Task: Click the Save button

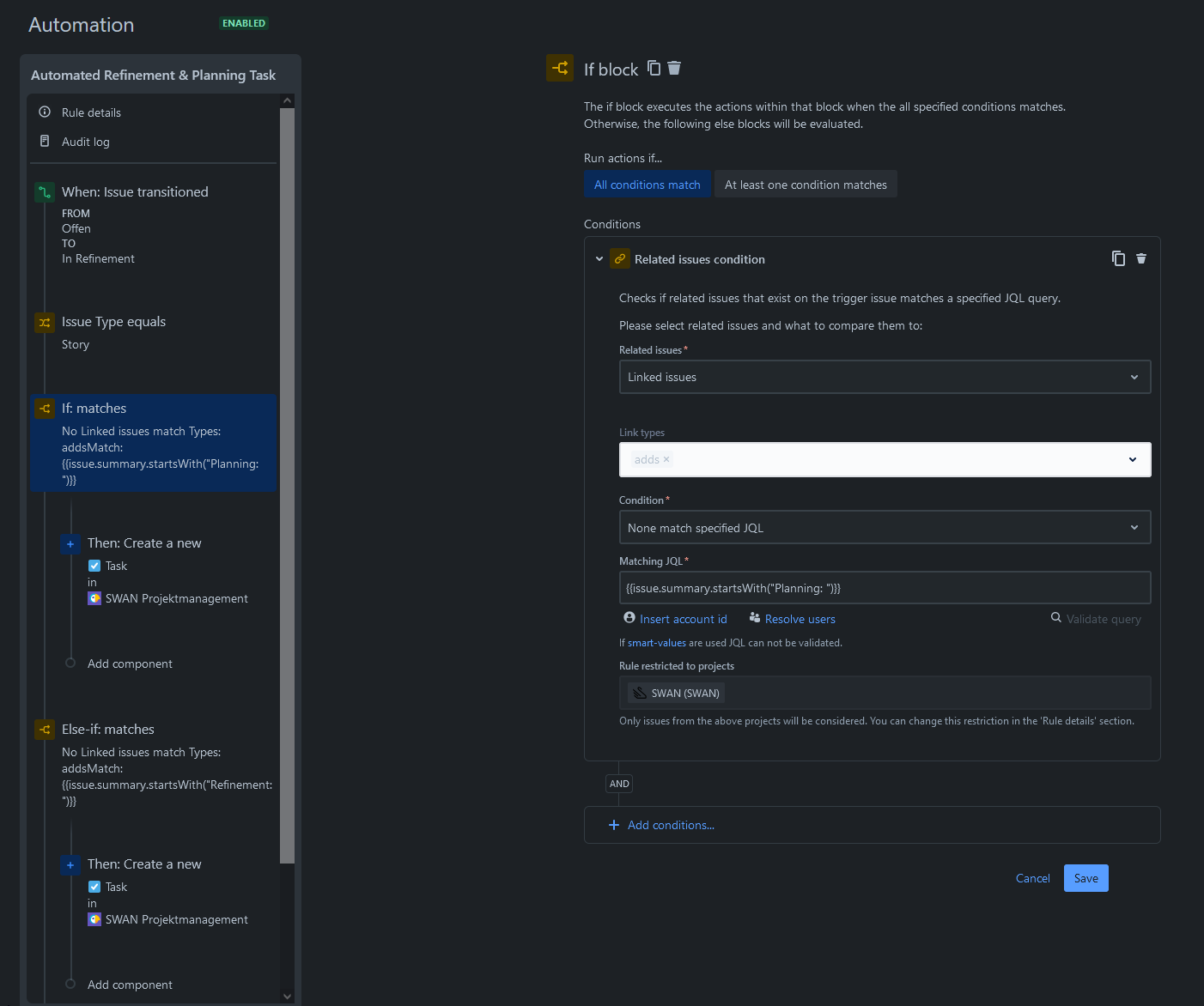Action: point(1085,878)
